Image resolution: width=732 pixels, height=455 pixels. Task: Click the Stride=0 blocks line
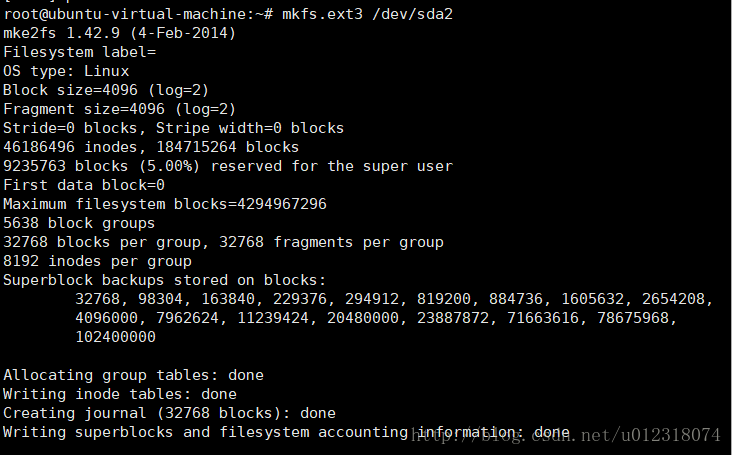pyautogui.click(x=173, y=128)
